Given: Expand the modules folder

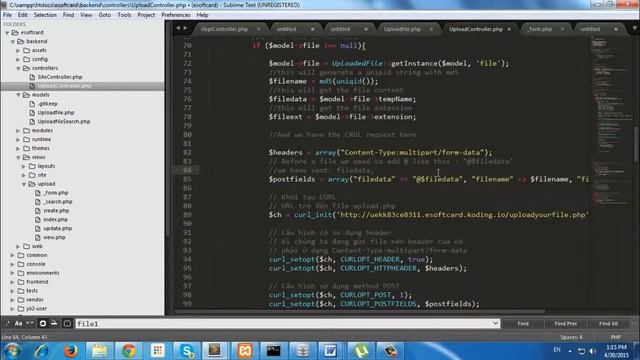Looking at the screenshot, I should click(x=18, y=131).
